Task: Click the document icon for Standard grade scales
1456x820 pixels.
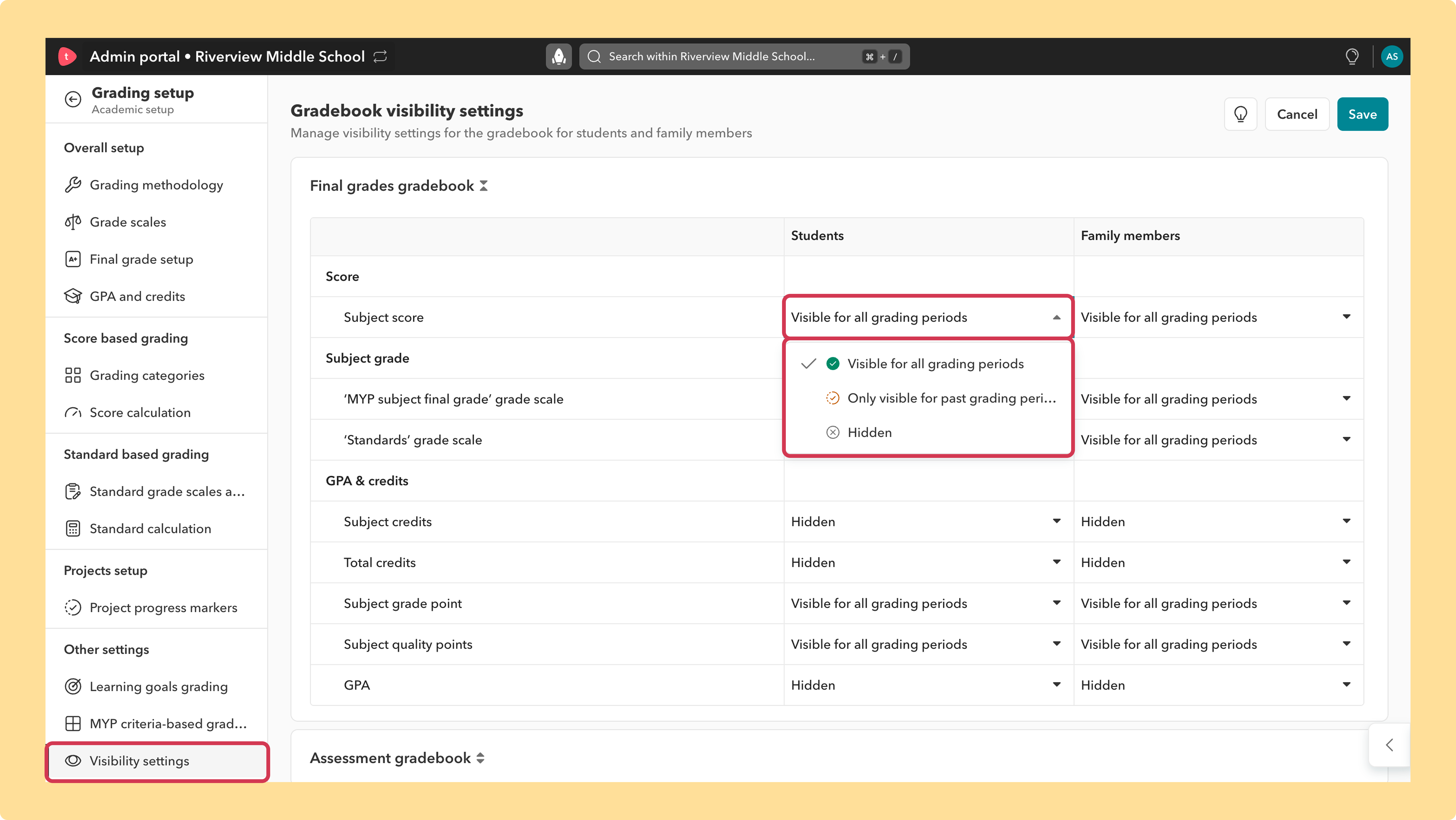Action: (x=73, y=492)
